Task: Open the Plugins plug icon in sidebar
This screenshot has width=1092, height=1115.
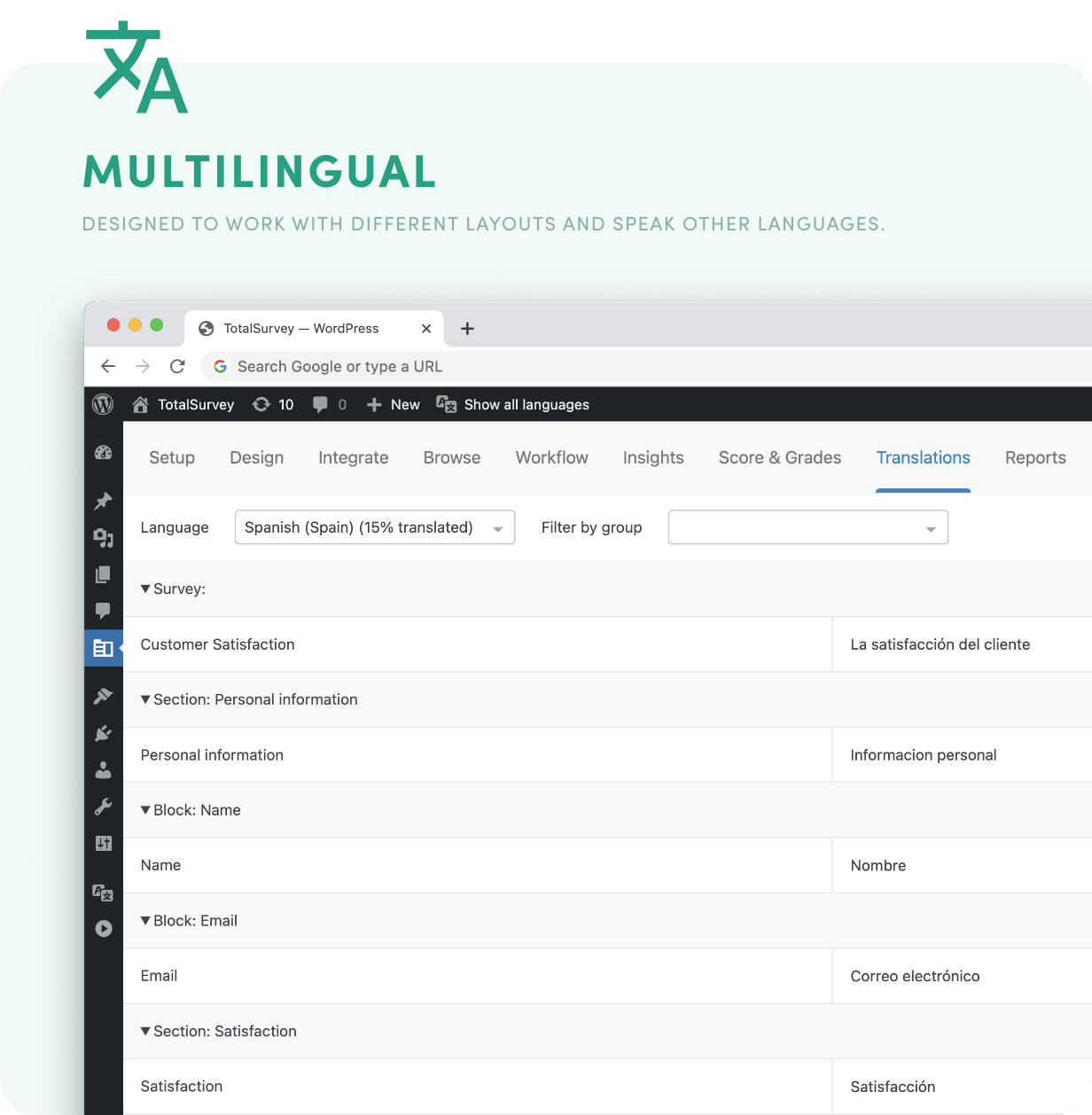Action: click(103, 733)
